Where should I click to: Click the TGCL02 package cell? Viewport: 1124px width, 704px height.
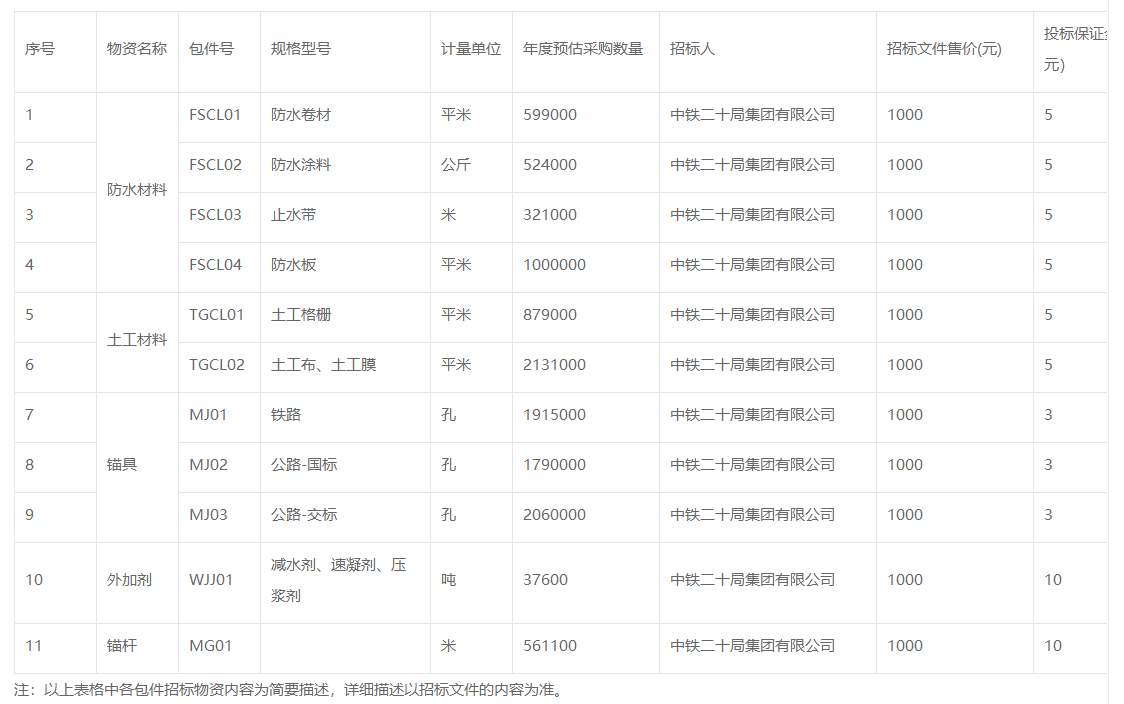[x=217, y=365]
